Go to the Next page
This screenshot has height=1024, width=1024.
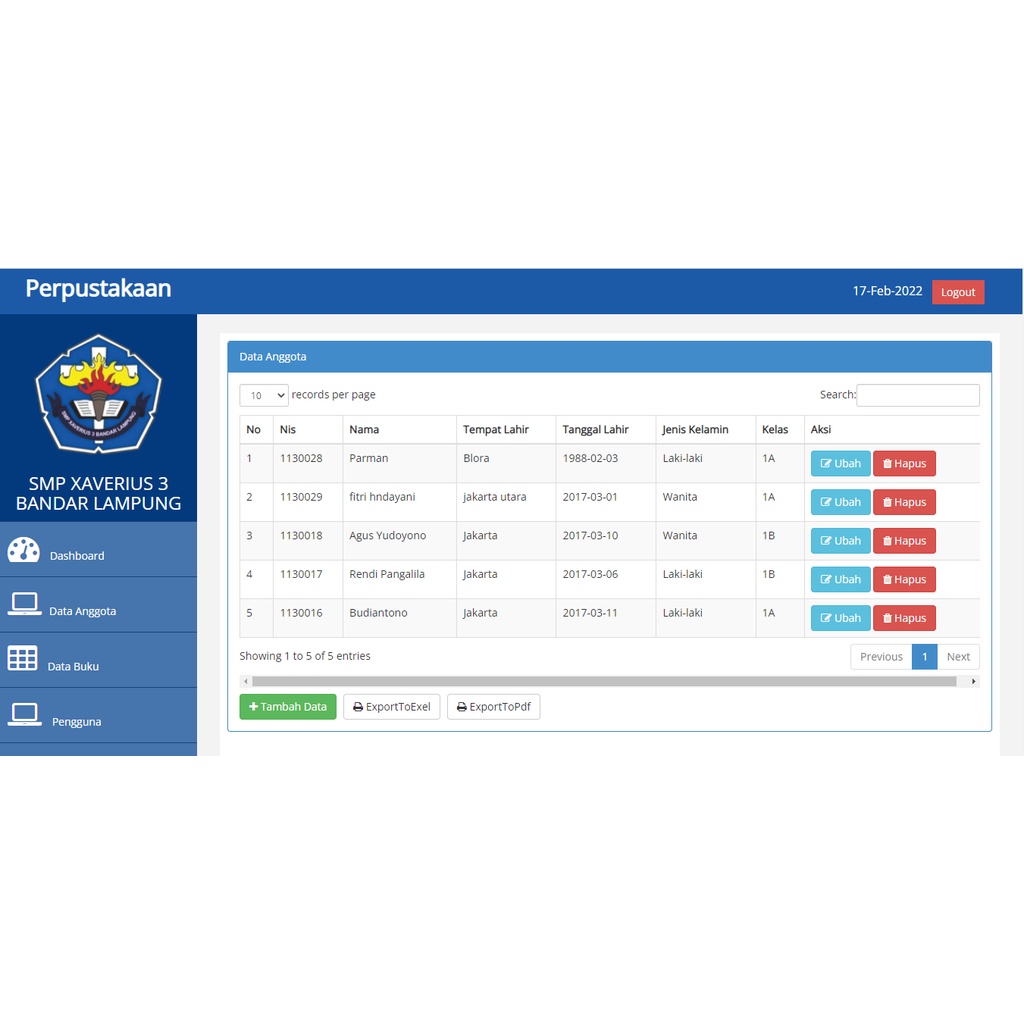(x=958, y=656)
